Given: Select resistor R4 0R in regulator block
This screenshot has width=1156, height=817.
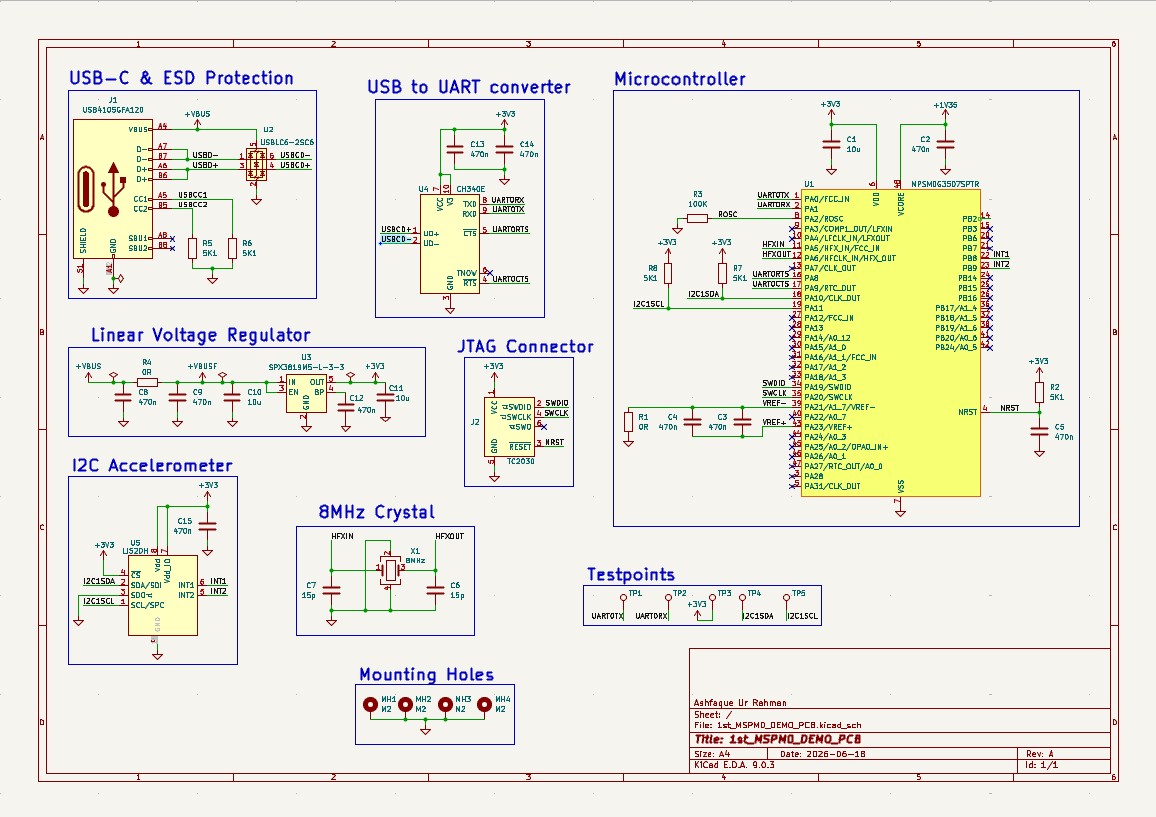Looking at the screenshot, I should (x=147, y=382).
